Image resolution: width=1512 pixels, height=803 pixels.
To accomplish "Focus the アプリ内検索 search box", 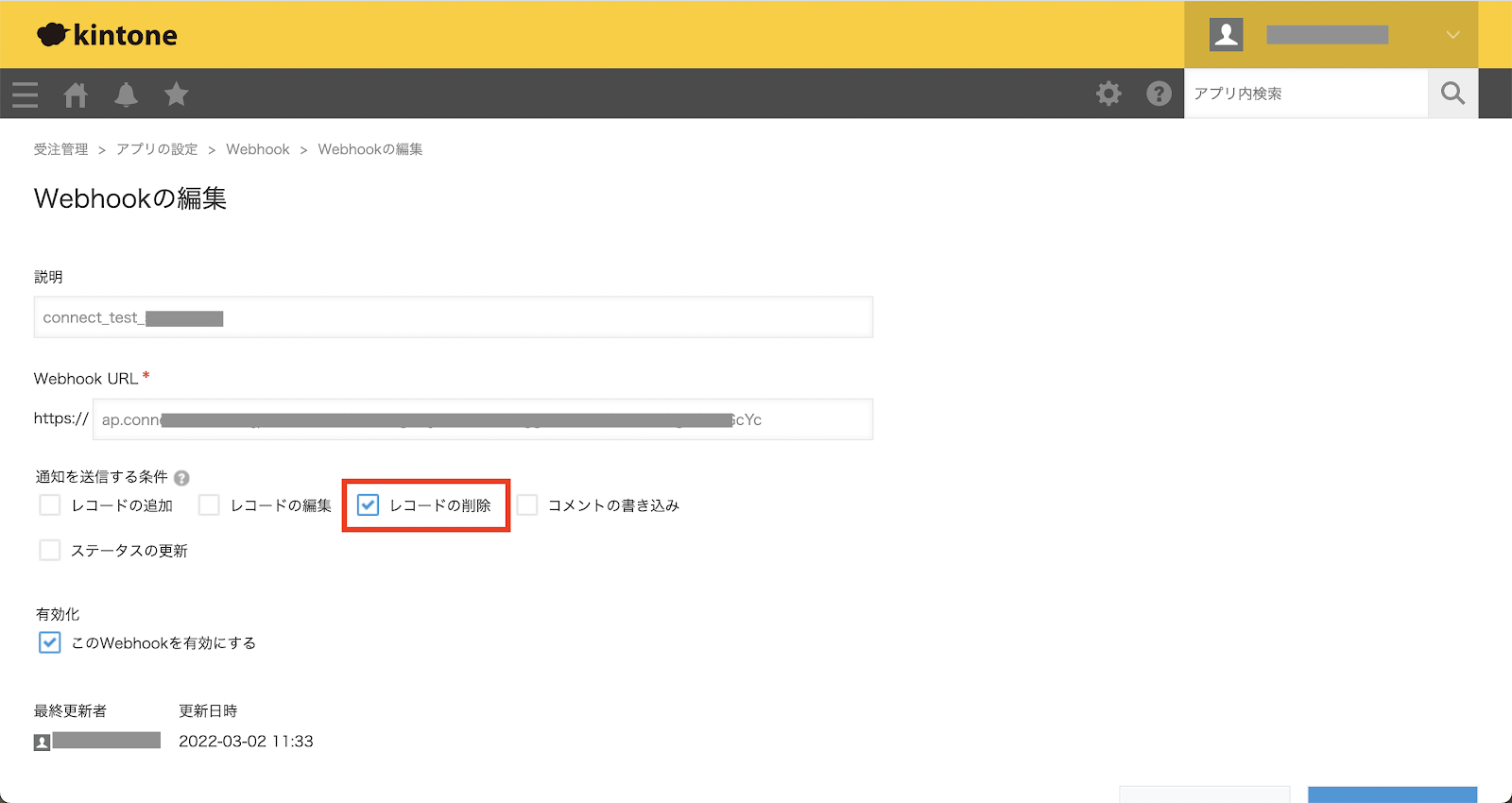I will 1304,94.
